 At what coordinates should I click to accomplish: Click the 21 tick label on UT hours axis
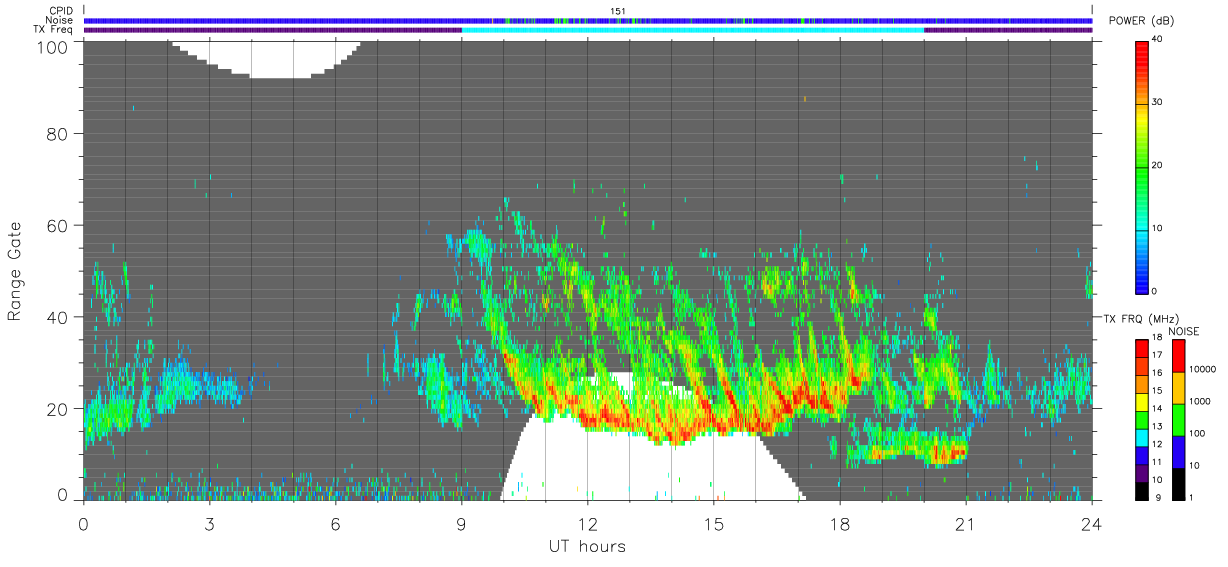point(965,524)
